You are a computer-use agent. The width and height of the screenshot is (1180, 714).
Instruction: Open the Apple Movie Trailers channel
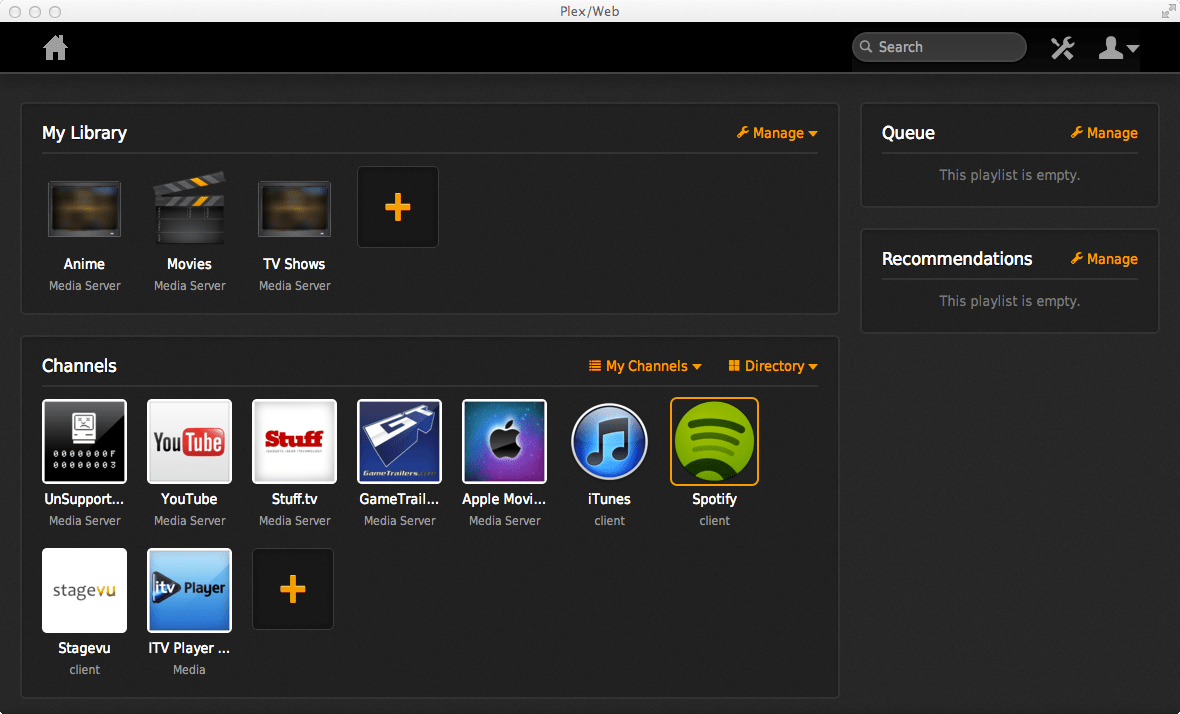pyautogui.click(x=504, y=441)
